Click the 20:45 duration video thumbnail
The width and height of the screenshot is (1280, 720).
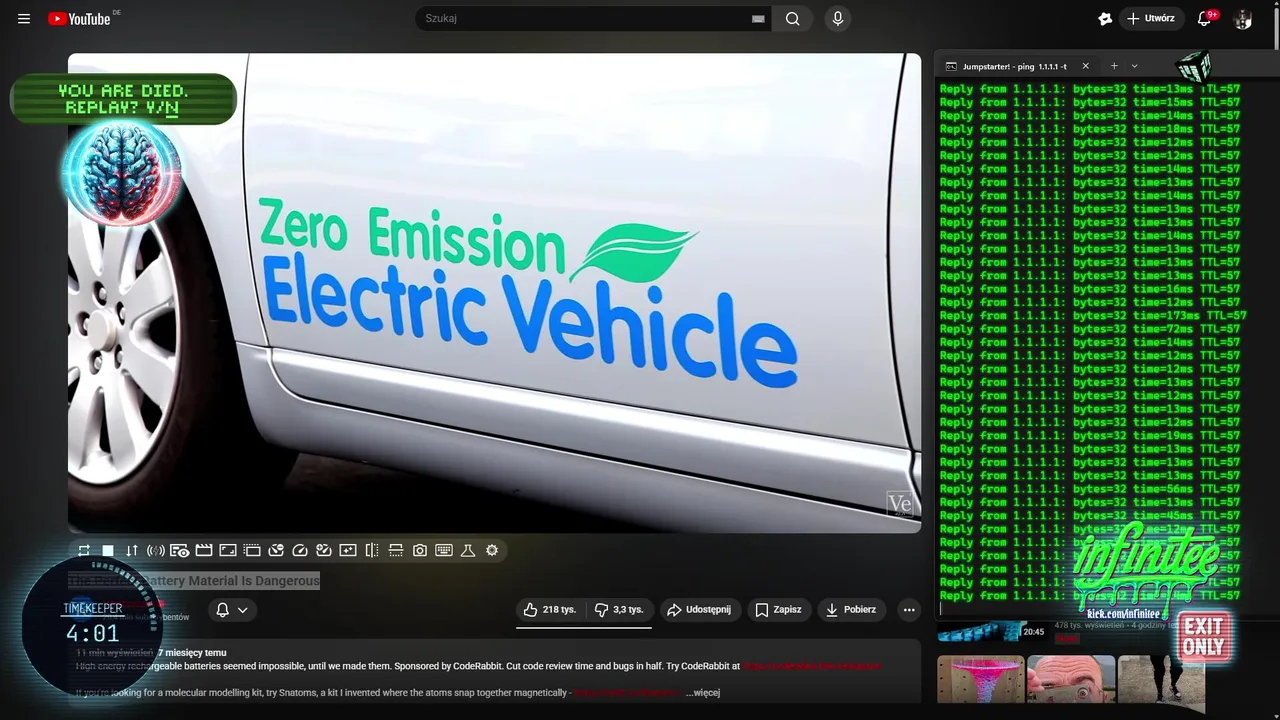[x=991, y=632]
